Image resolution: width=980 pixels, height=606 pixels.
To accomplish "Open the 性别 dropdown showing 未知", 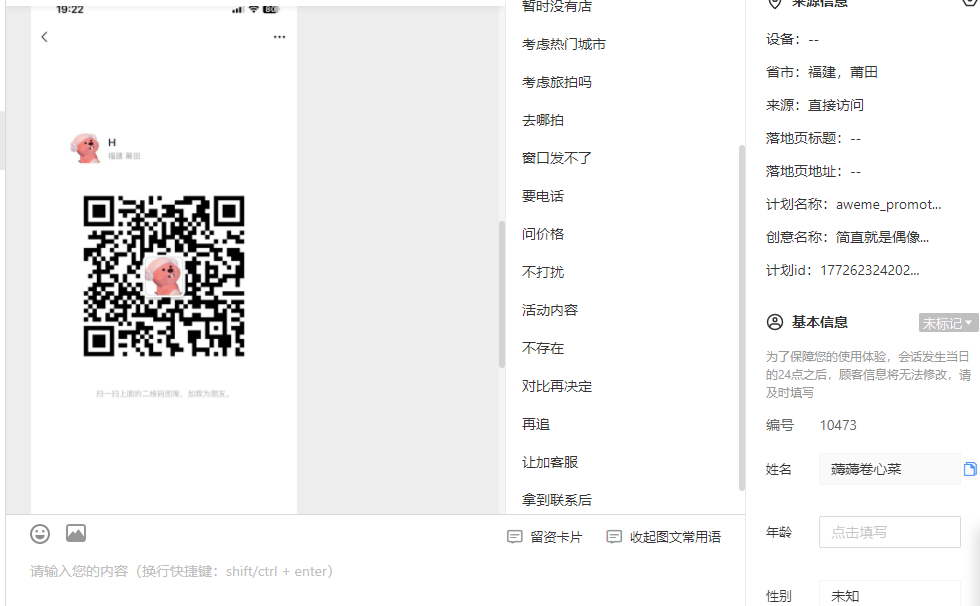I will point(889,595).
